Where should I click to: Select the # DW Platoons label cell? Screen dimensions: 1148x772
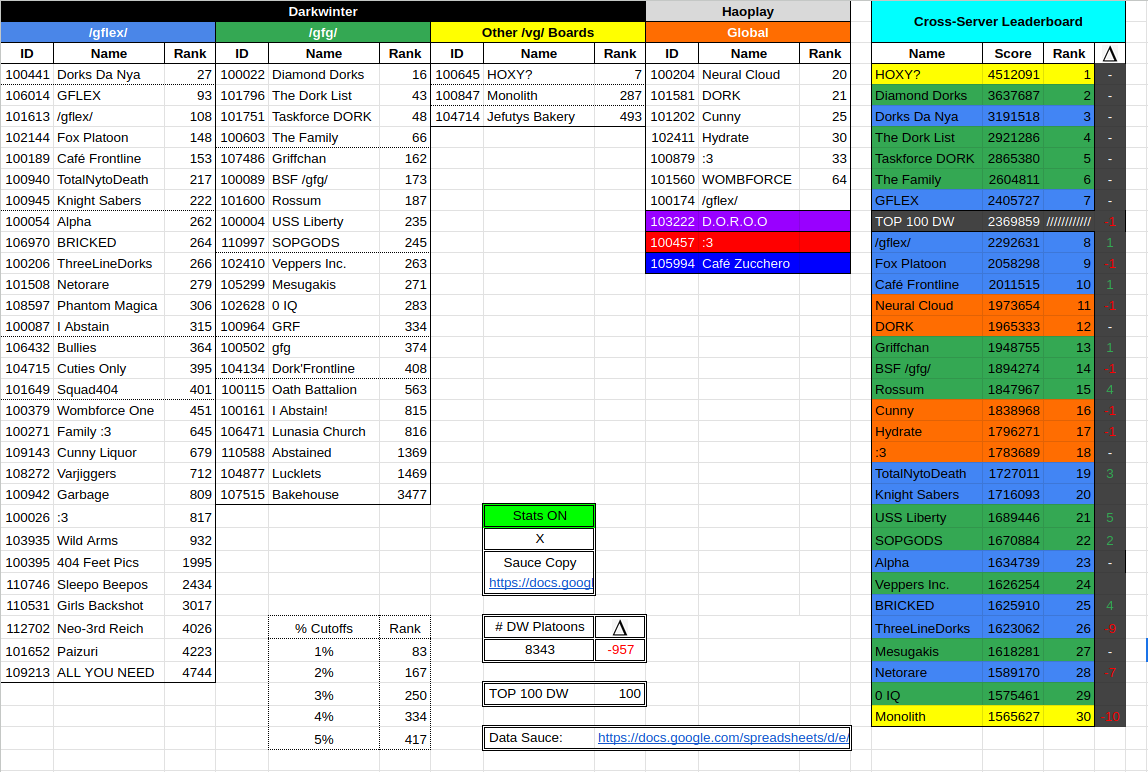pos(540,627)
